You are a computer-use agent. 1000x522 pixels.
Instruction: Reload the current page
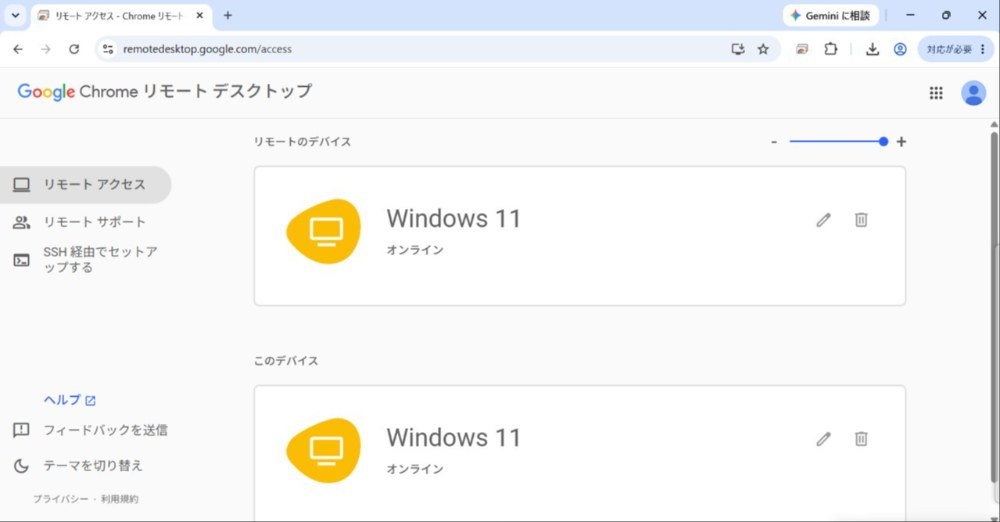click(x=74, y=49)
